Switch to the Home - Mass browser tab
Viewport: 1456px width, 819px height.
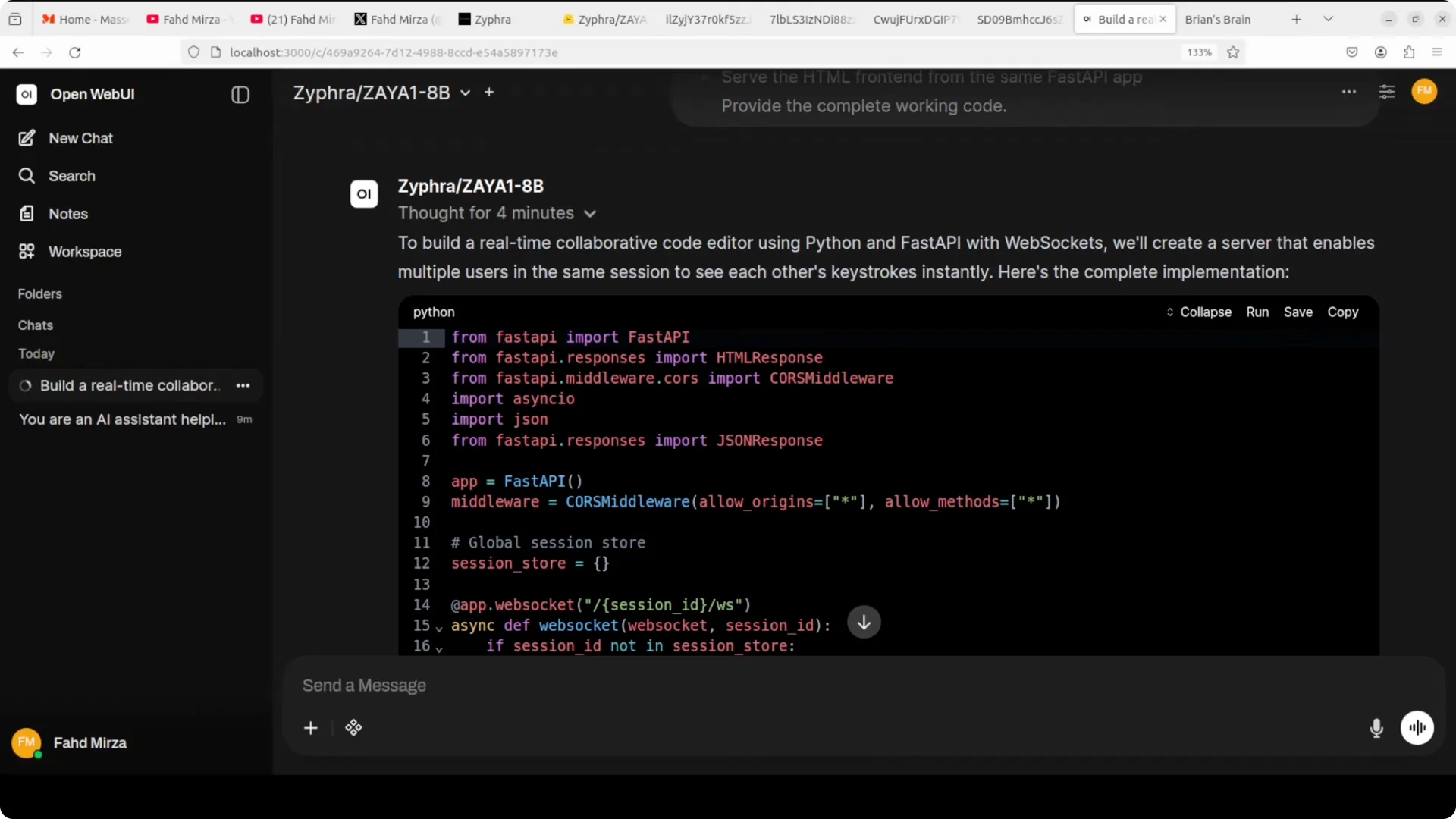pos(86,19)
